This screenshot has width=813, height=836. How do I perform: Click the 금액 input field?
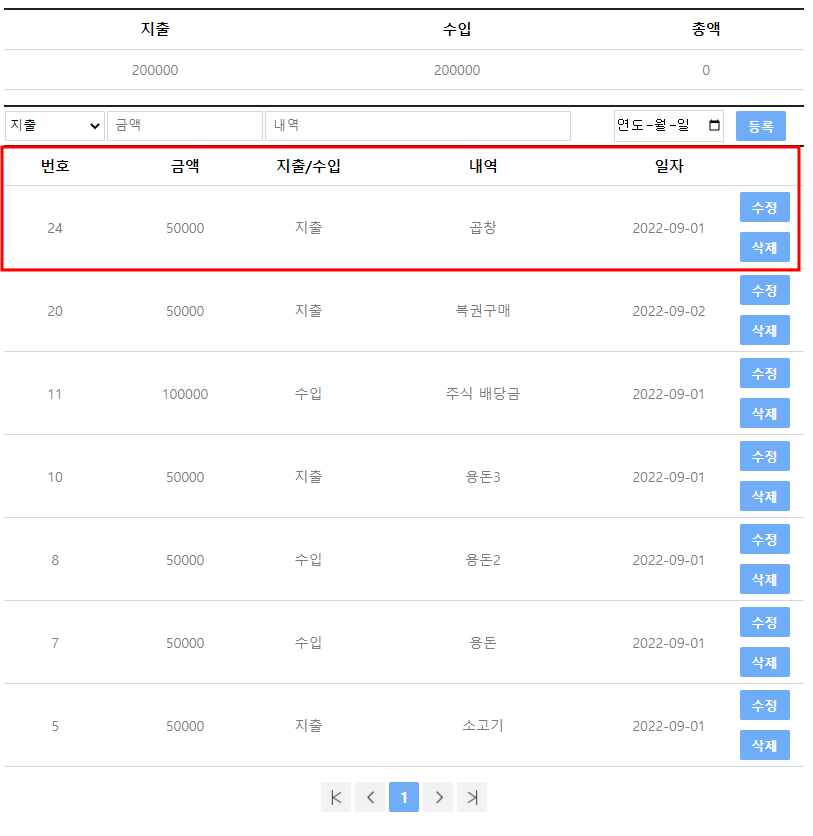[x=185, y=126]
